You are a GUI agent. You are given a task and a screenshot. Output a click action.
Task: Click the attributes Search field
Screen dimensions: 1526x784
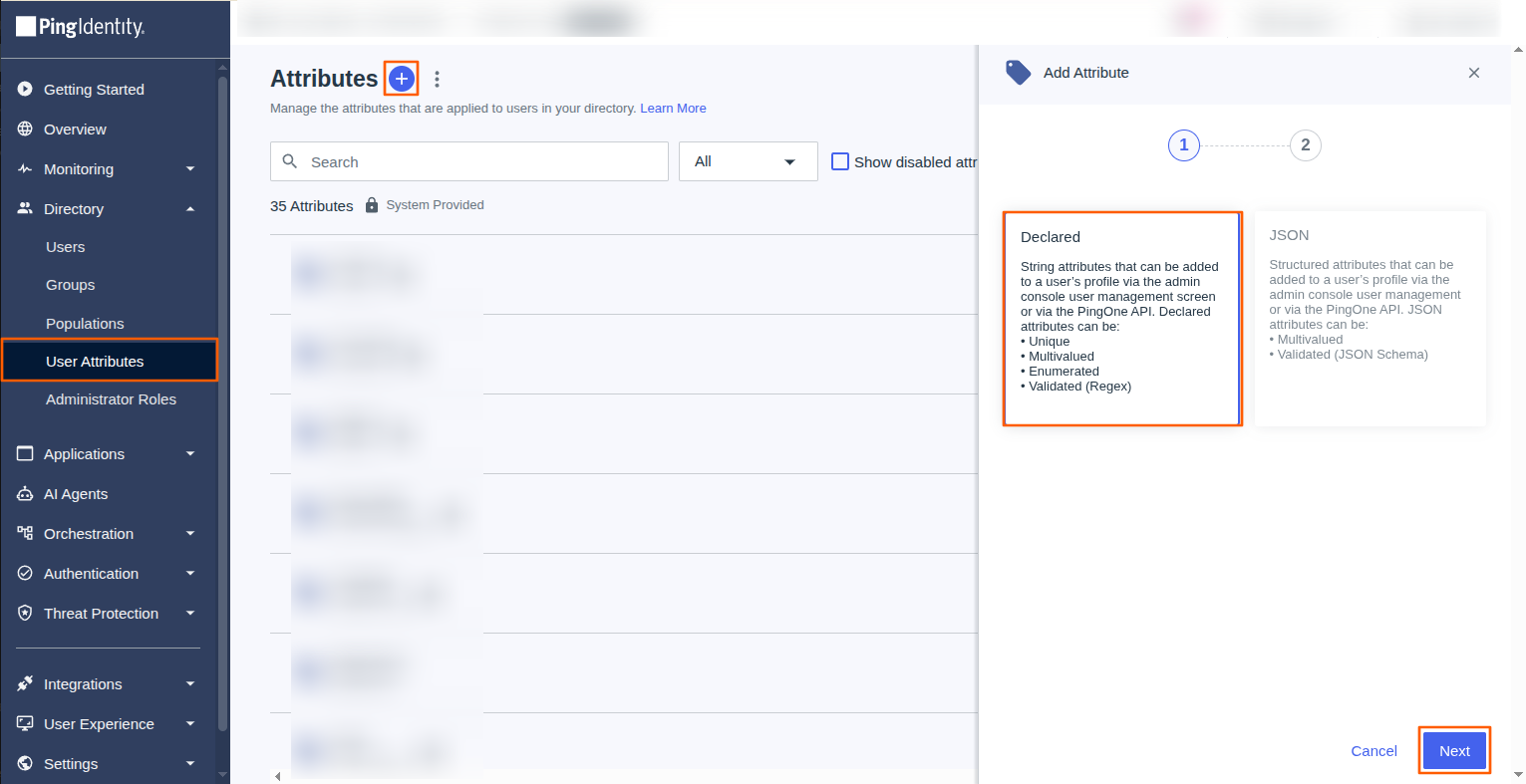(469, 161)
